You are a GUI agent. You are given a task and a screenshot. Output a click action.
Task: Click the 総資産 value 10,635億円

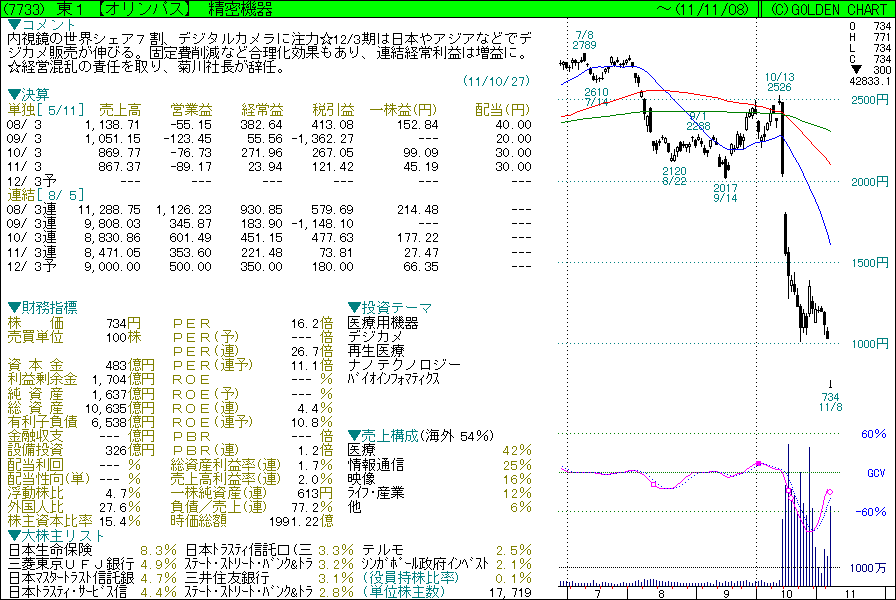click(119, 407)
